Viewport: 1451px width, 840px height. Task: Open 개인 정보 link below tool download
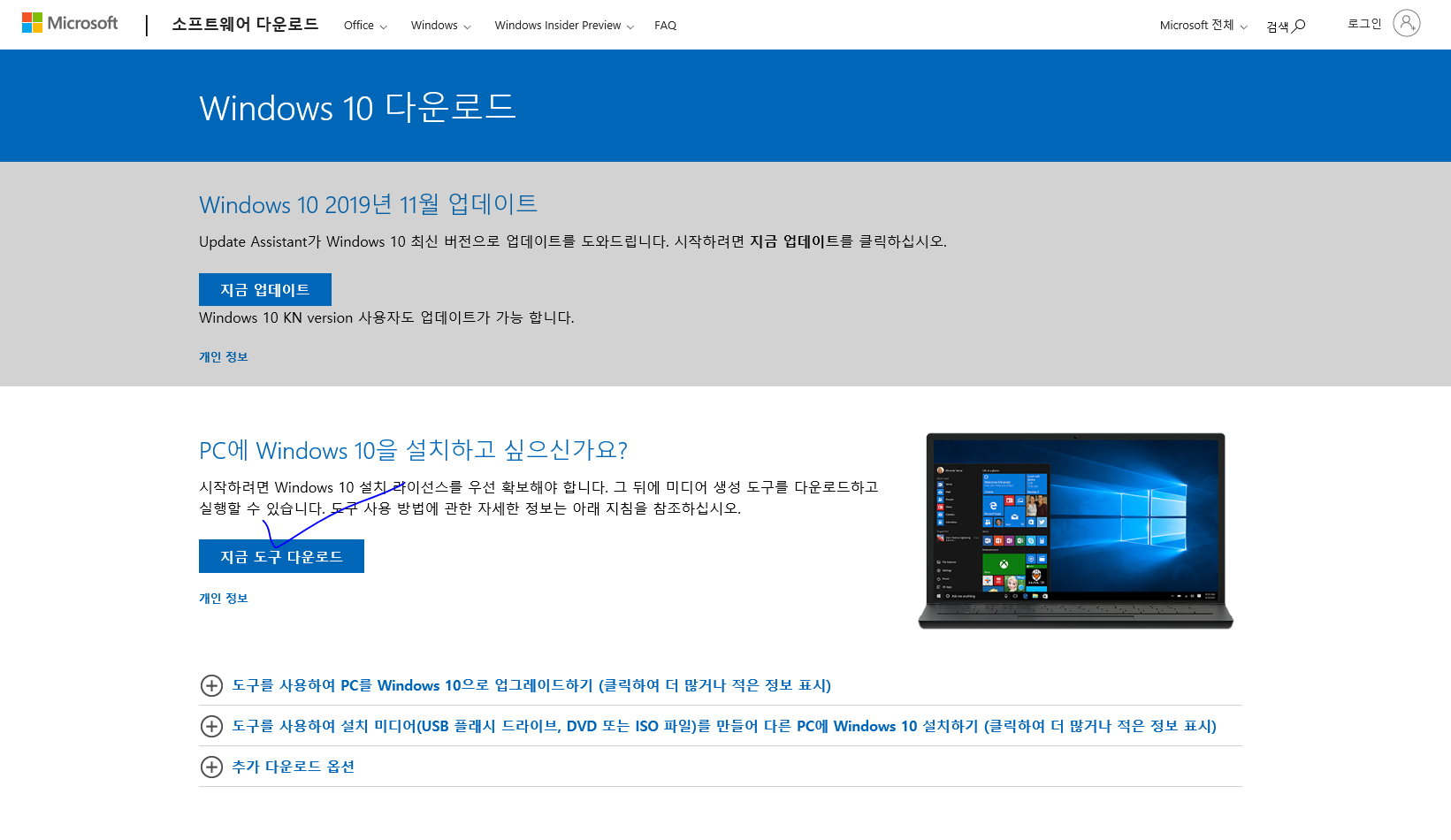(x=224, y=599)
